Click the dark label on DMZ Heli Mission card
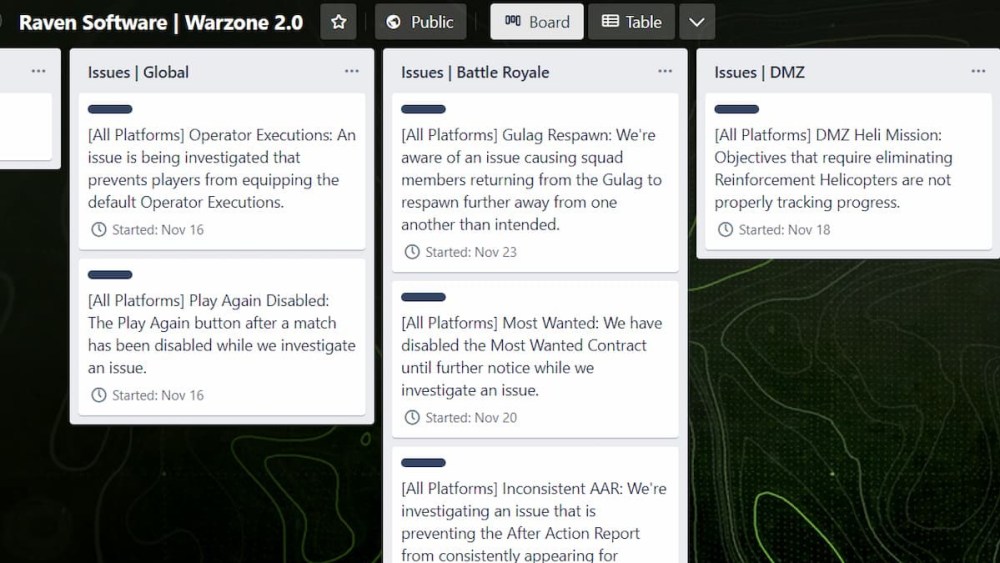 (736, 109)
